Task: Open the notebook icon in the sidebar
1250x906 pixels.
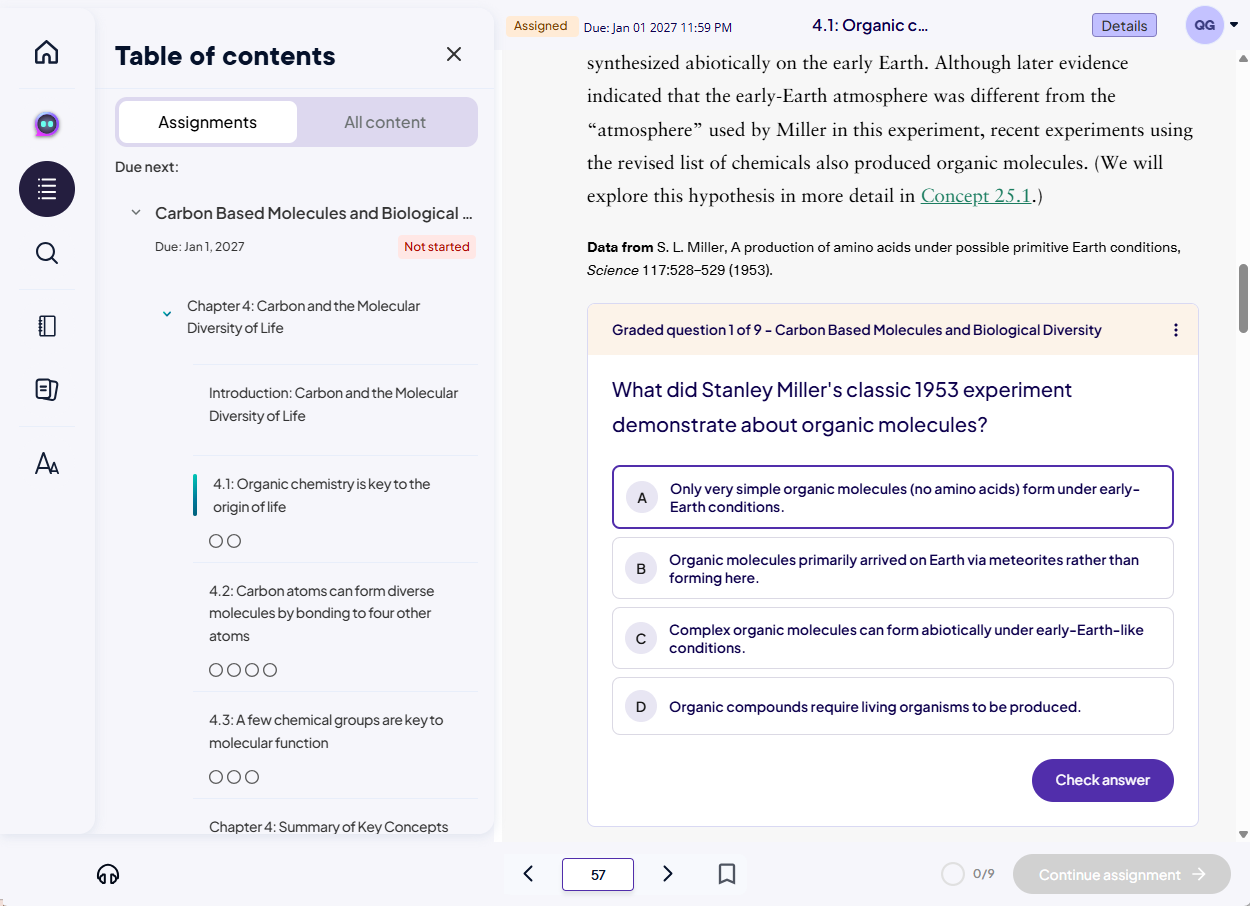Action: [46, 326]
